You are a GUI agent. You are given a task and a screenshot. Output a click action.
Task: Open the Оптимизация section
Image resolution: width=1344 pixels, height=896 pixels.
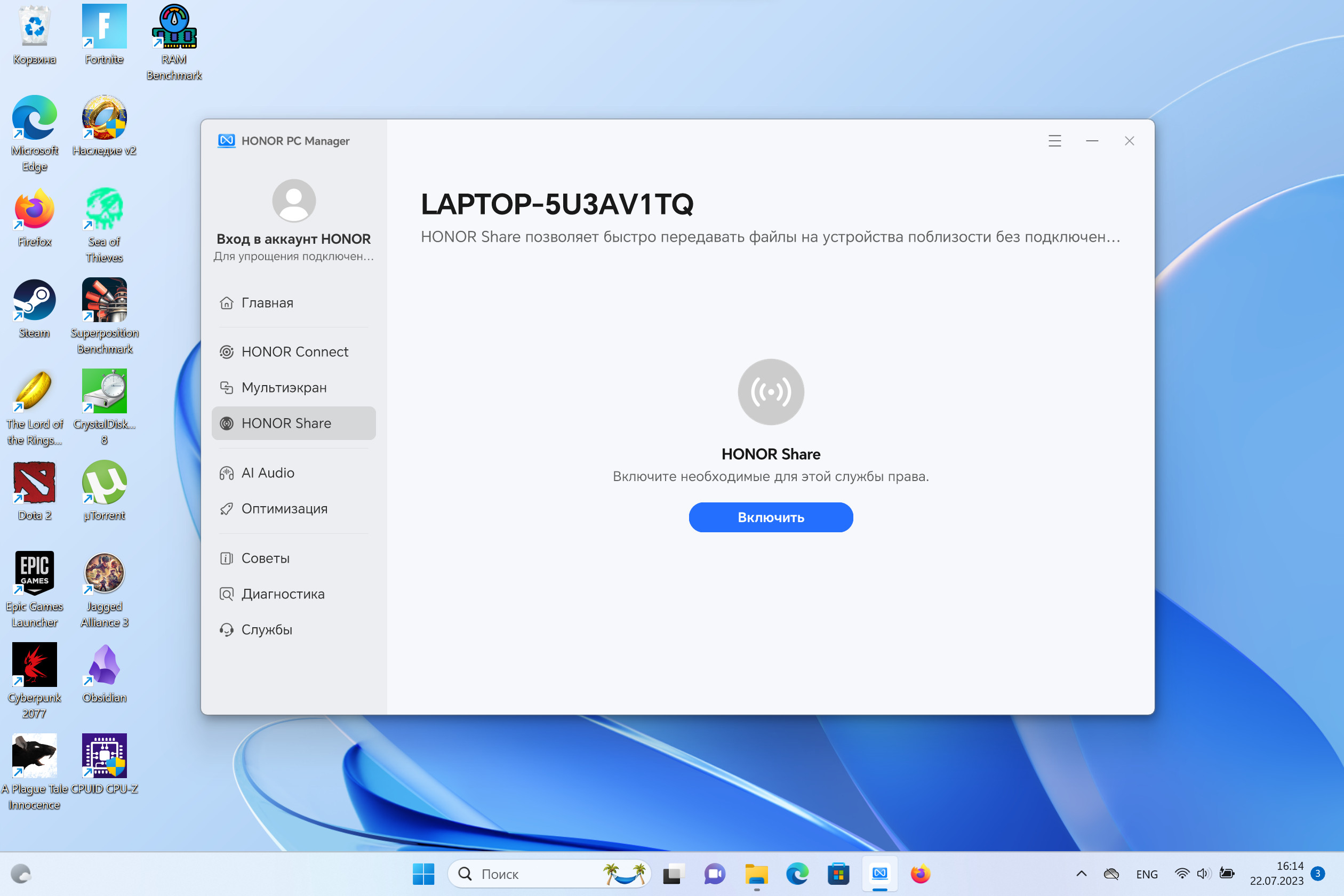click(x=294, y=509)
